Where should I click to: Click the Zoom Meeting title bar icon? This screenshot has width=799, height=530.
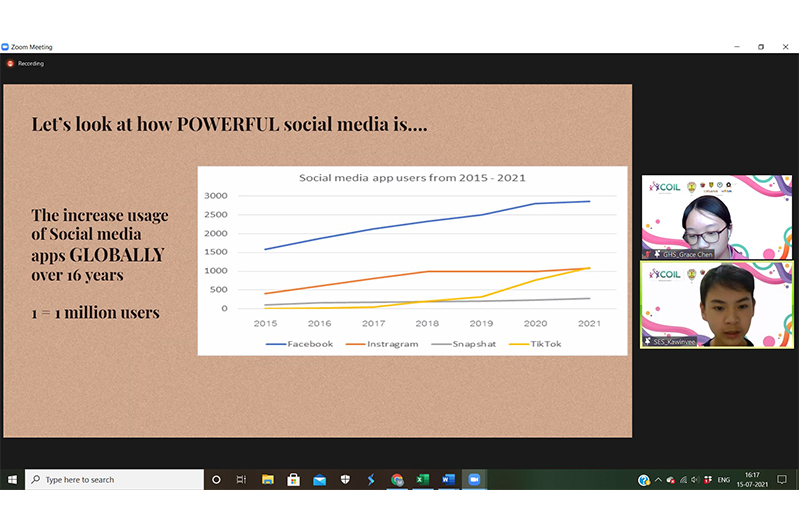tap(5, 47)
